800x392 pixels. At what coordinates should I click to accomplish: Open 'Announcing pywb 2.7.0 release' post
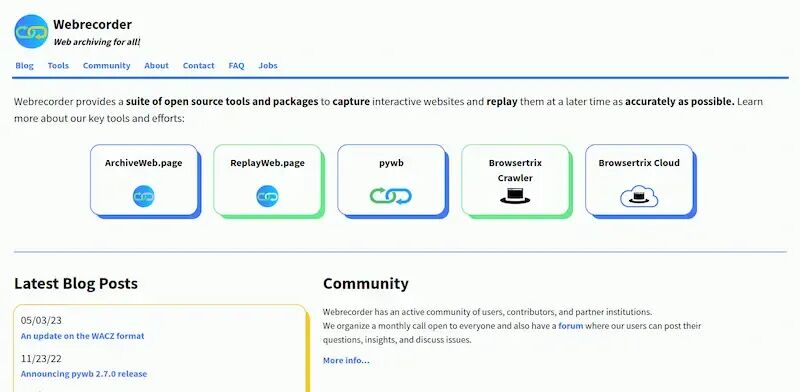coord(84,374)
